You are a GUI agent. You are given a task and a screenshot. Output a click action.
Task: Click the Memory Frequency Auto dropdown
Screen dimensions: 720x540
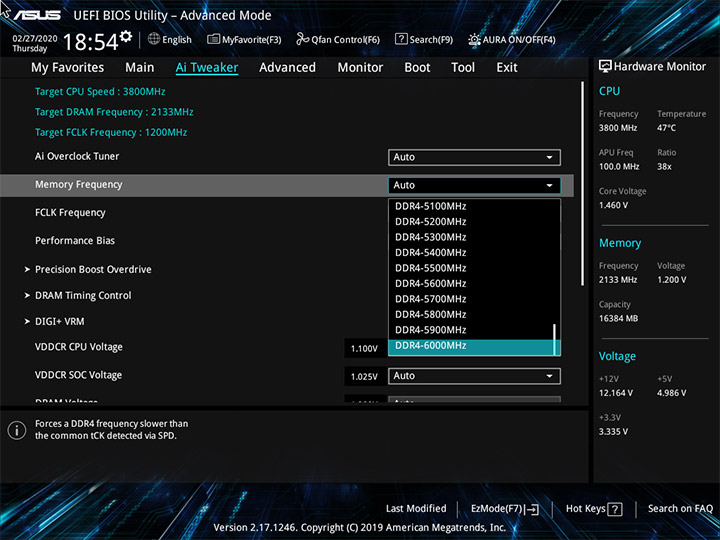474,186
